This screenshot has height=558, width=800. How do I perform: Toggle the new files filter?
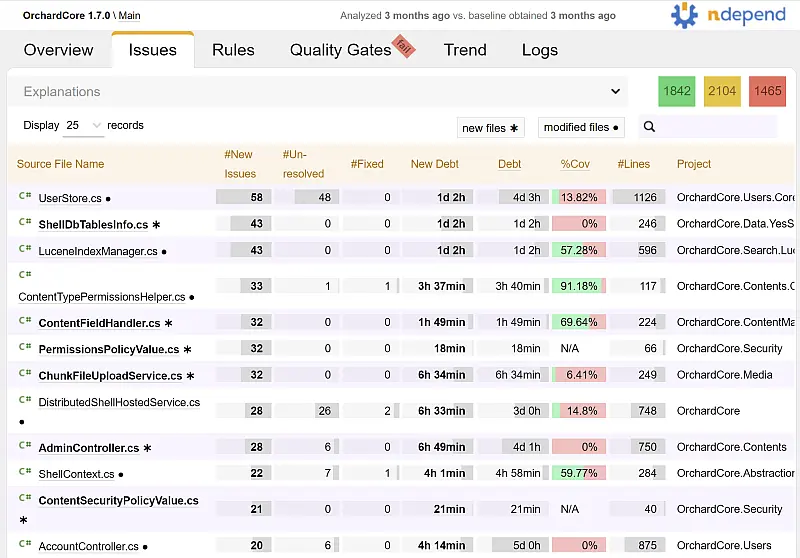[x=490, y=128]
